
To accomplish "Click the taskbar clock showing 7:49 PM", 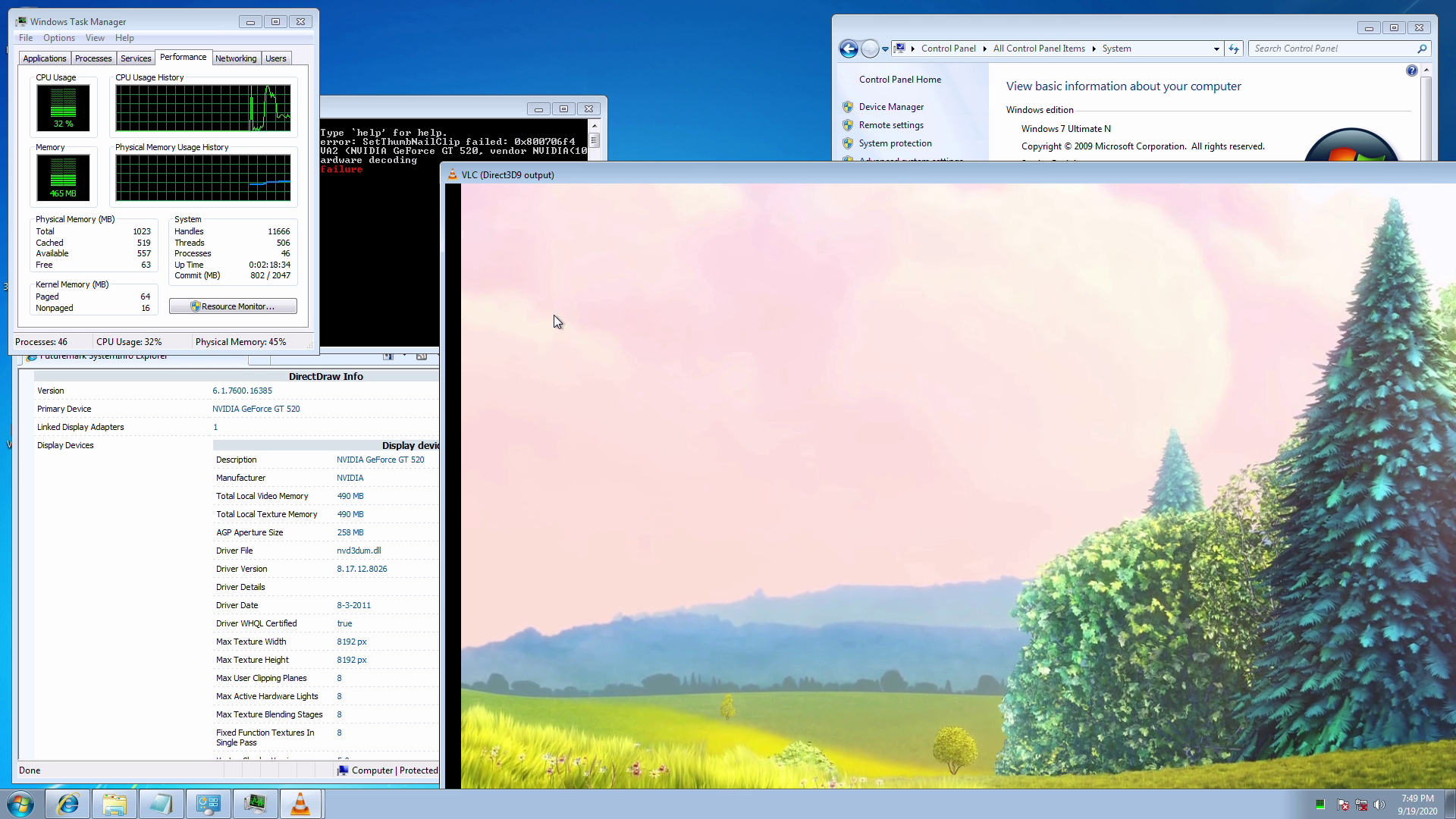I will (1417, 805).
